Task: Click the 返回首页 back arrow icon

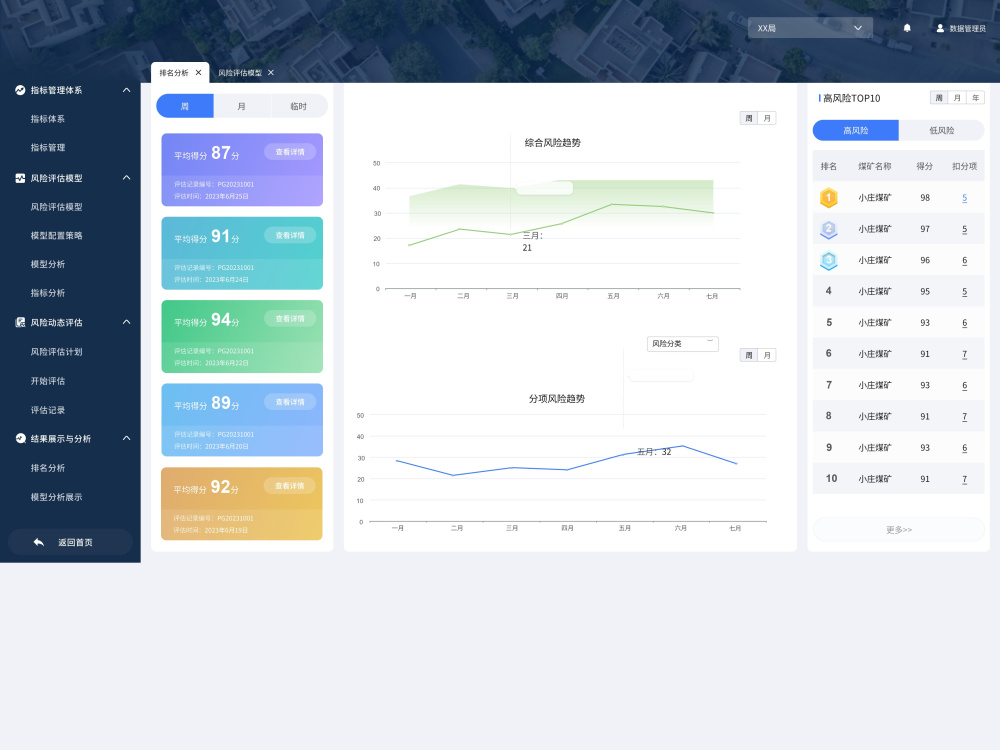Action: point(39,542)
